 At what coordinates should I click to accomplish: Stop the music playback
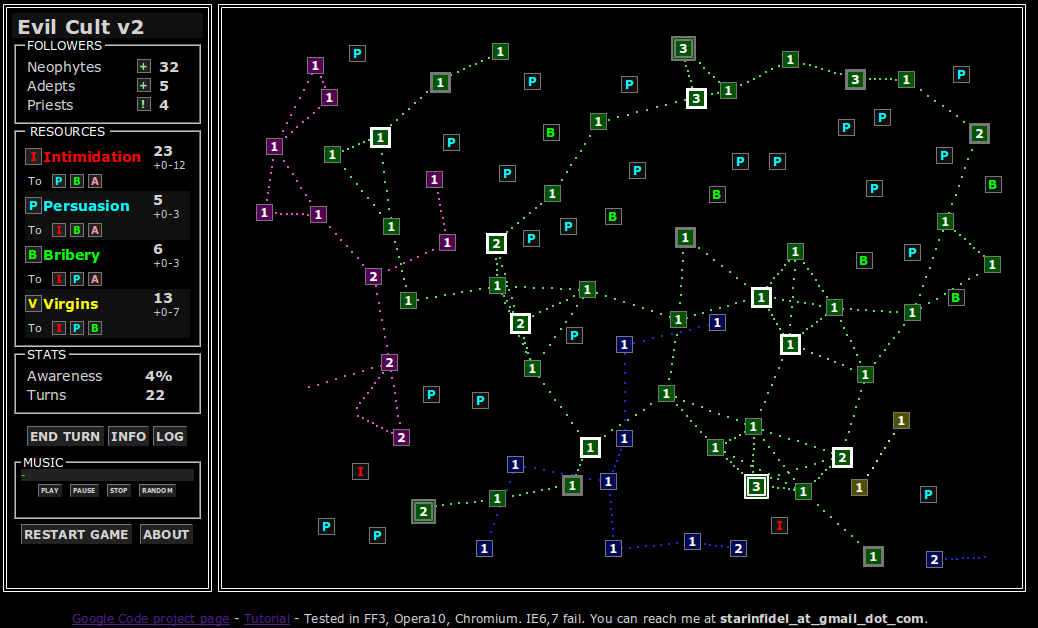pos(119,491)
